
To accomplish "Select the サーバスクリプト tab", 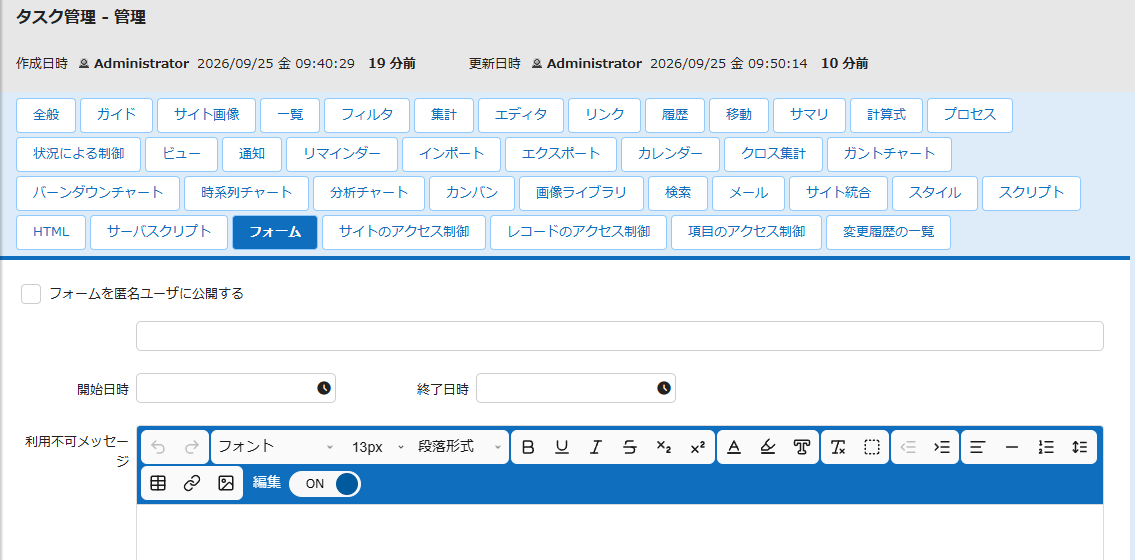I will coord(159,232).
